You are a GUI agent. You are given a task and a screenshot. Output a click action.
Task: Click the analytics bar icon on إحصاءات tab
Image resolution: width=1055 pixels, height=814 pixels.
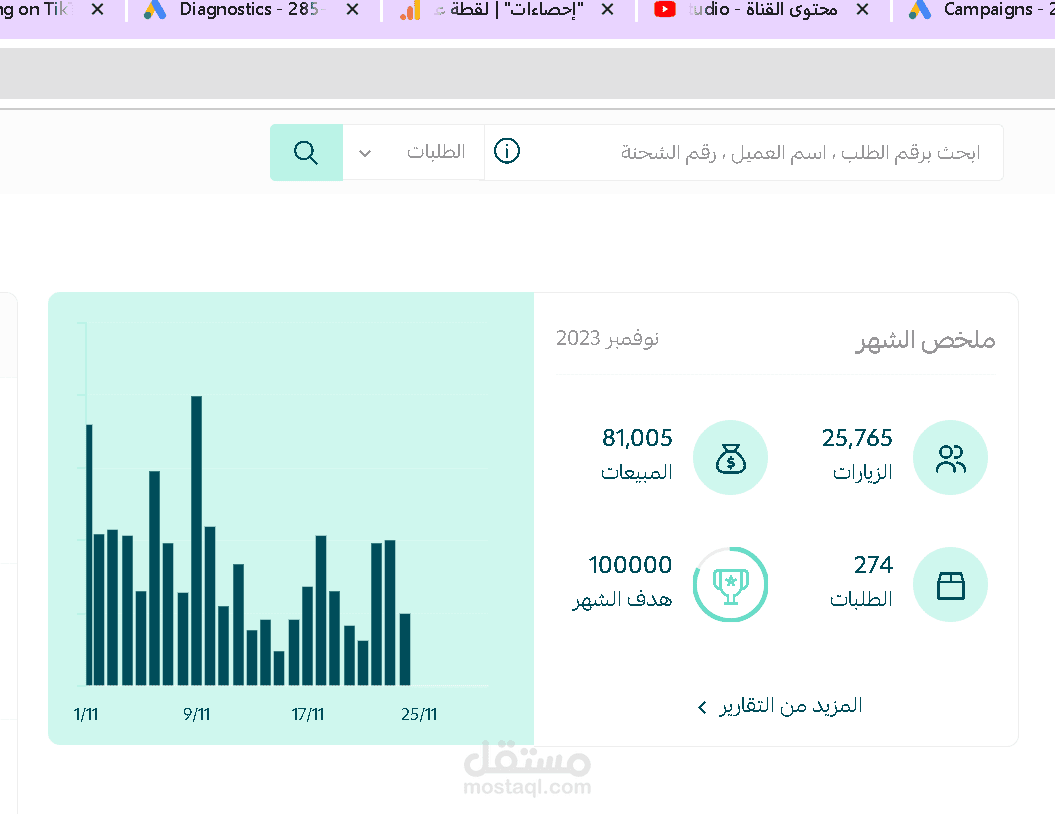[410, 9]
